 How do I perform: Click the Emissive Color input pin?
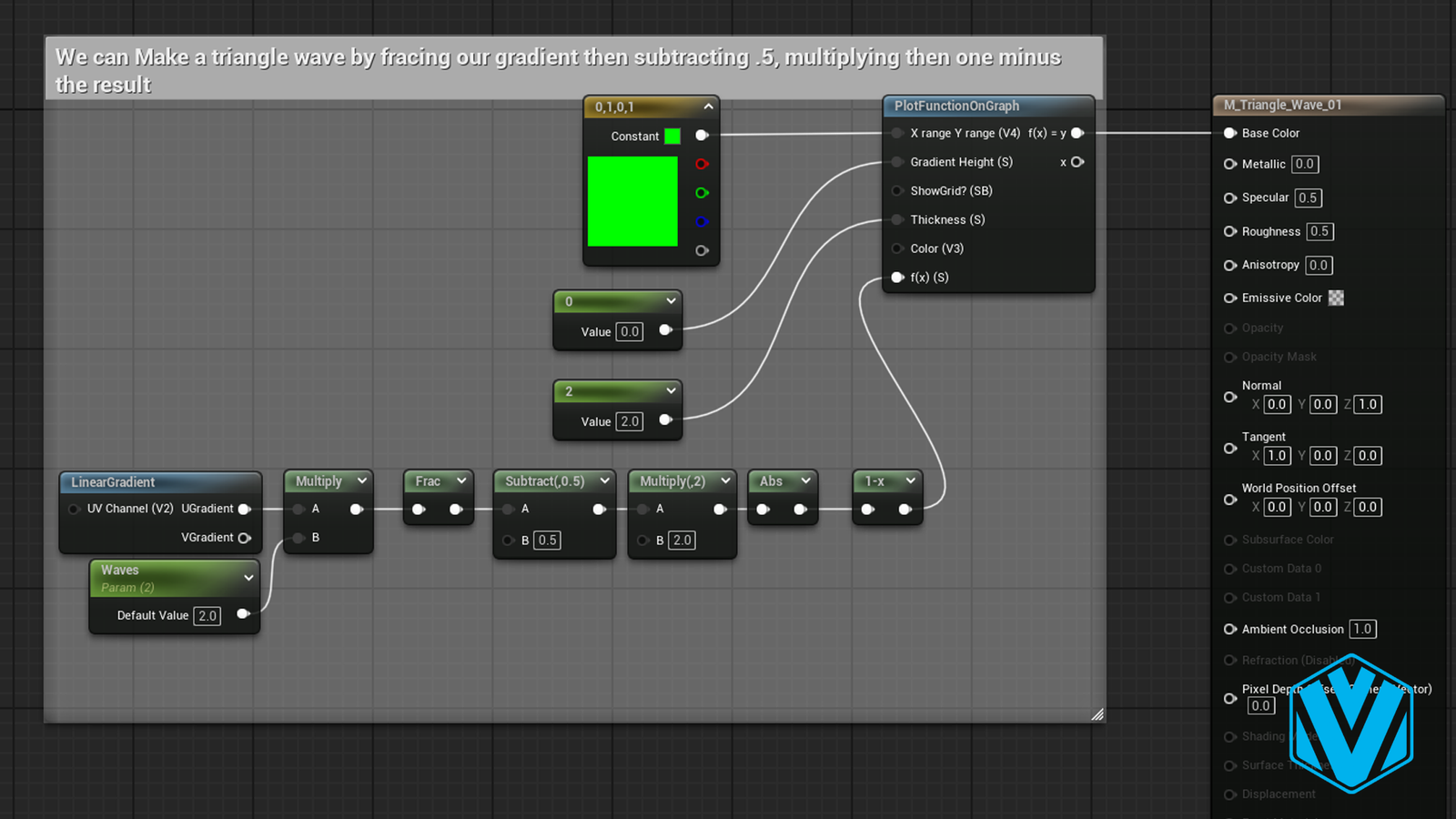1230,298
